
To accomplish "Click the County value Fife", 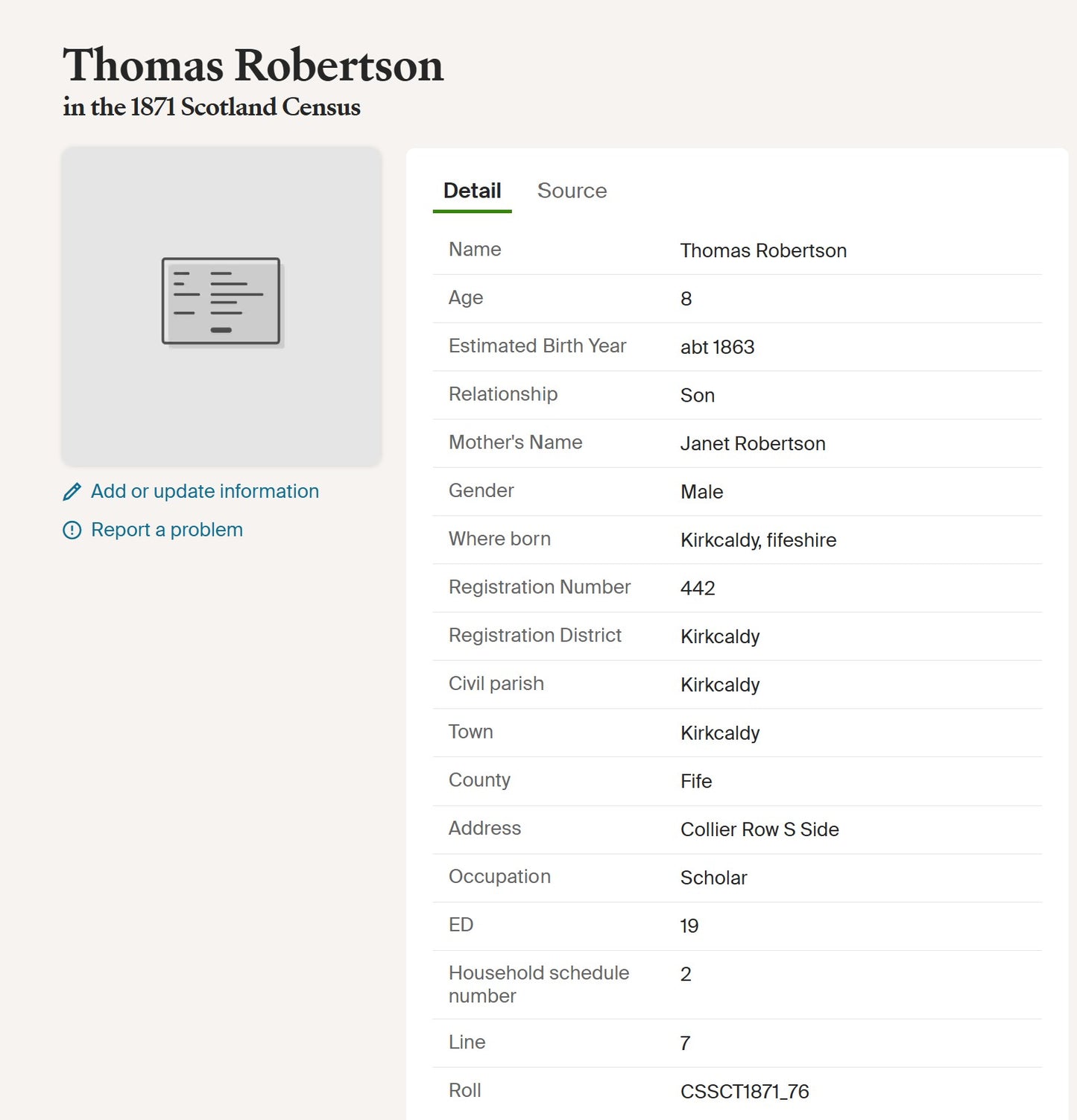I will pyautogui.click(x=695, y=782).
